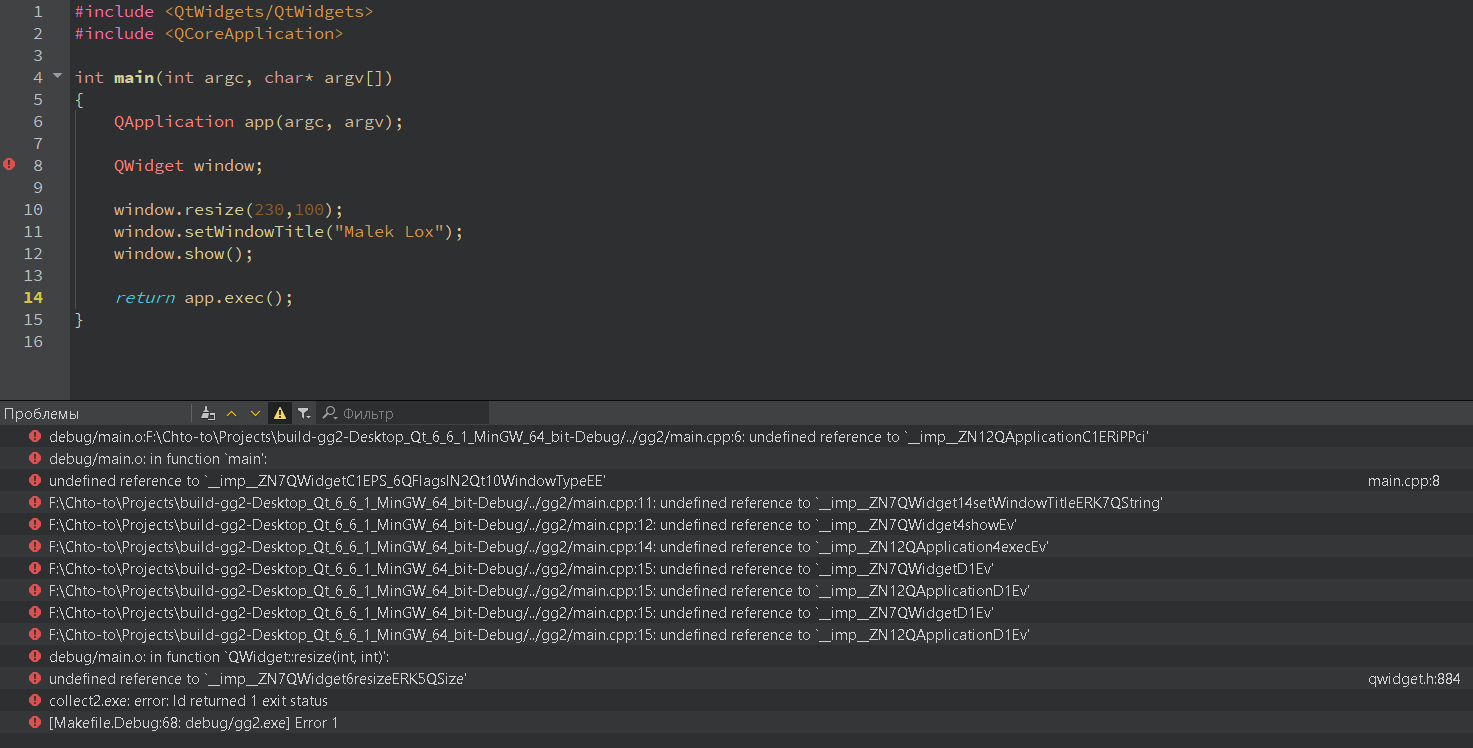Click the main function name in code
This screenshot has height=748, width=1473.
(x=134, y=77)
